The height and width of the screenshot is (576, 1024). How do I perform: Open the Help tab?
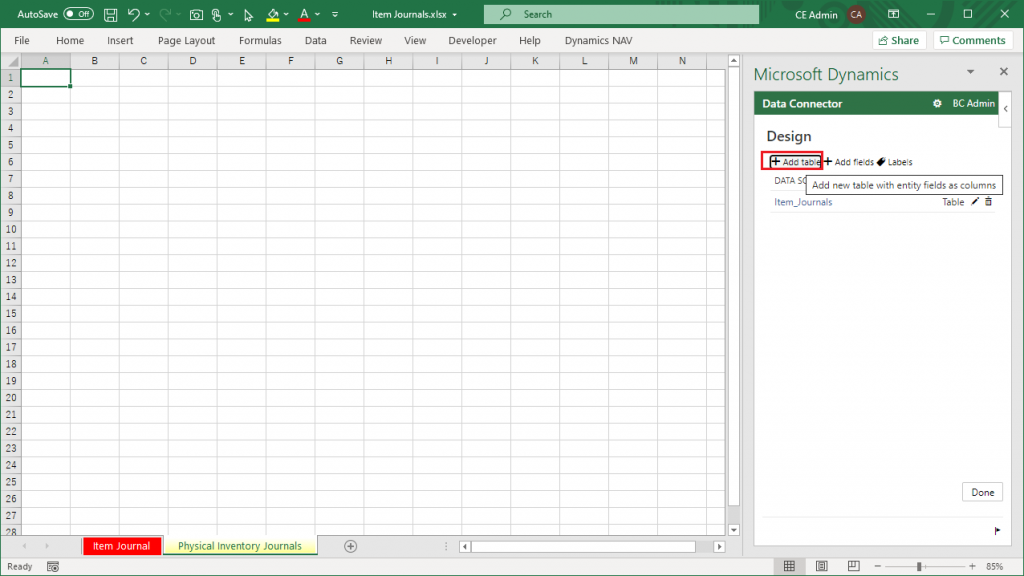(530, 40)
